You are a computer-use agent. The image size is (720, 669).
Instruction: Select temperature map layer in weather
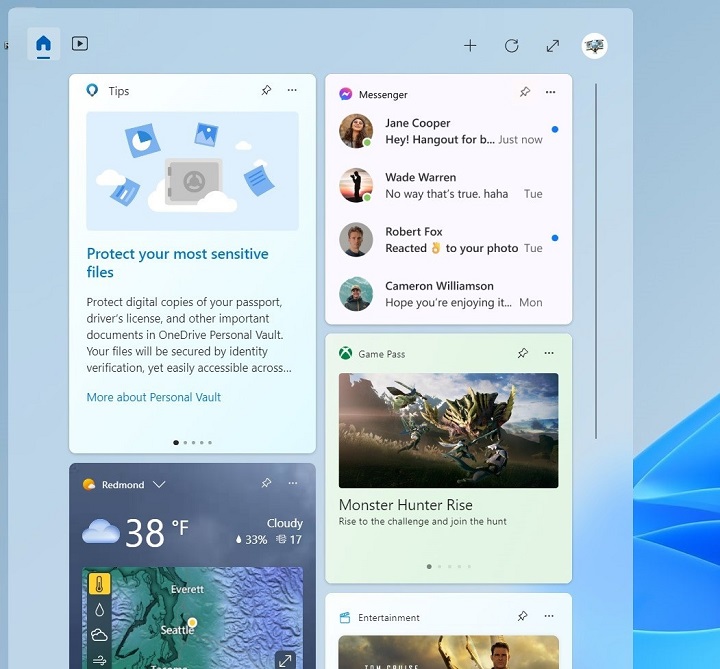[99, 584]
